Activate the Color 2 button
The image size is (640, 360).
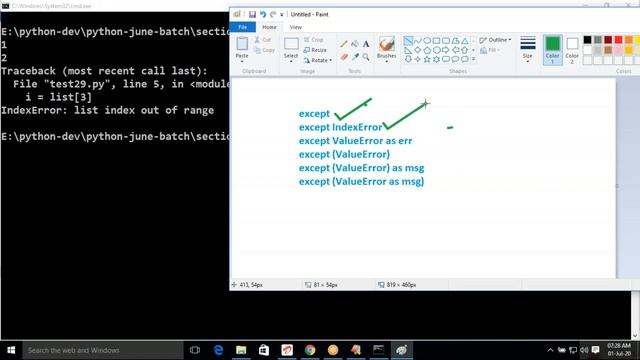[x=572, y=50]
